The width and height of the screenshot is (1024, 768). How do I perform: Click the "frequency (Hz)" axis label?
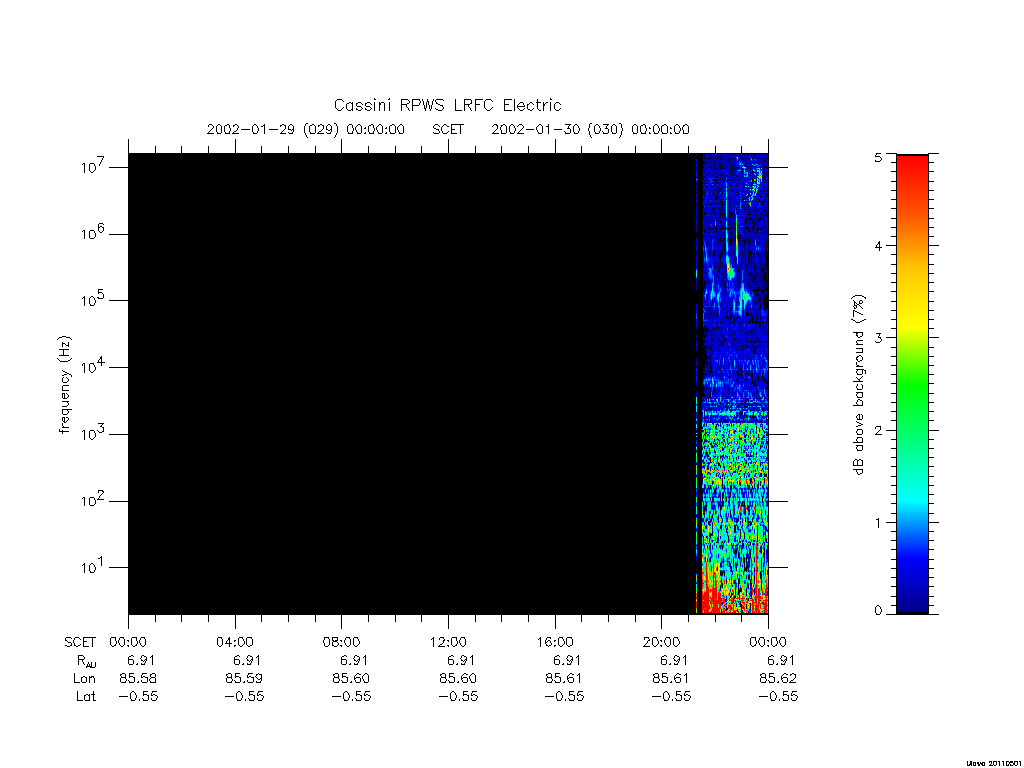64,384
